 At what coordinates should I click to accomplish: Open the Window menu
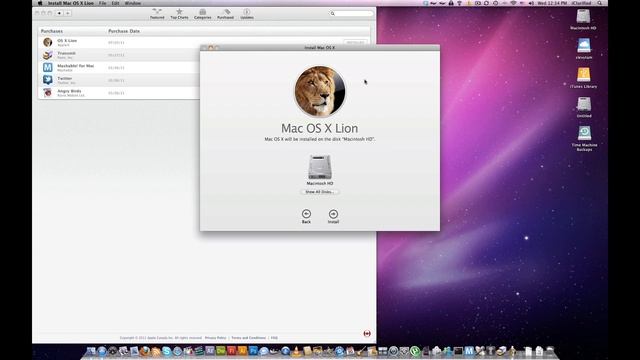[133, 3]
